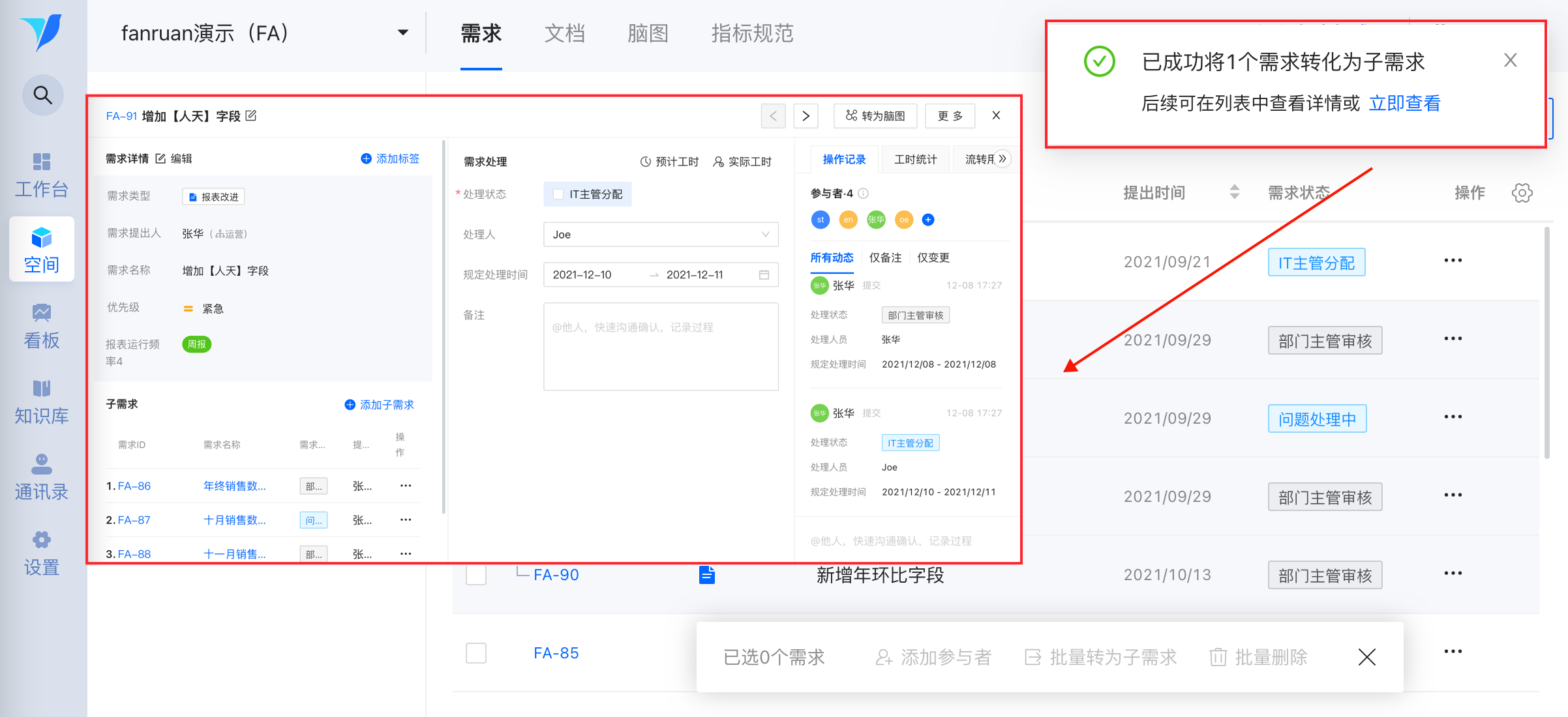Toggle the checkbox for FA-90 row
The width and height of the screenshot is (1568, 717).
coord(476,575)
